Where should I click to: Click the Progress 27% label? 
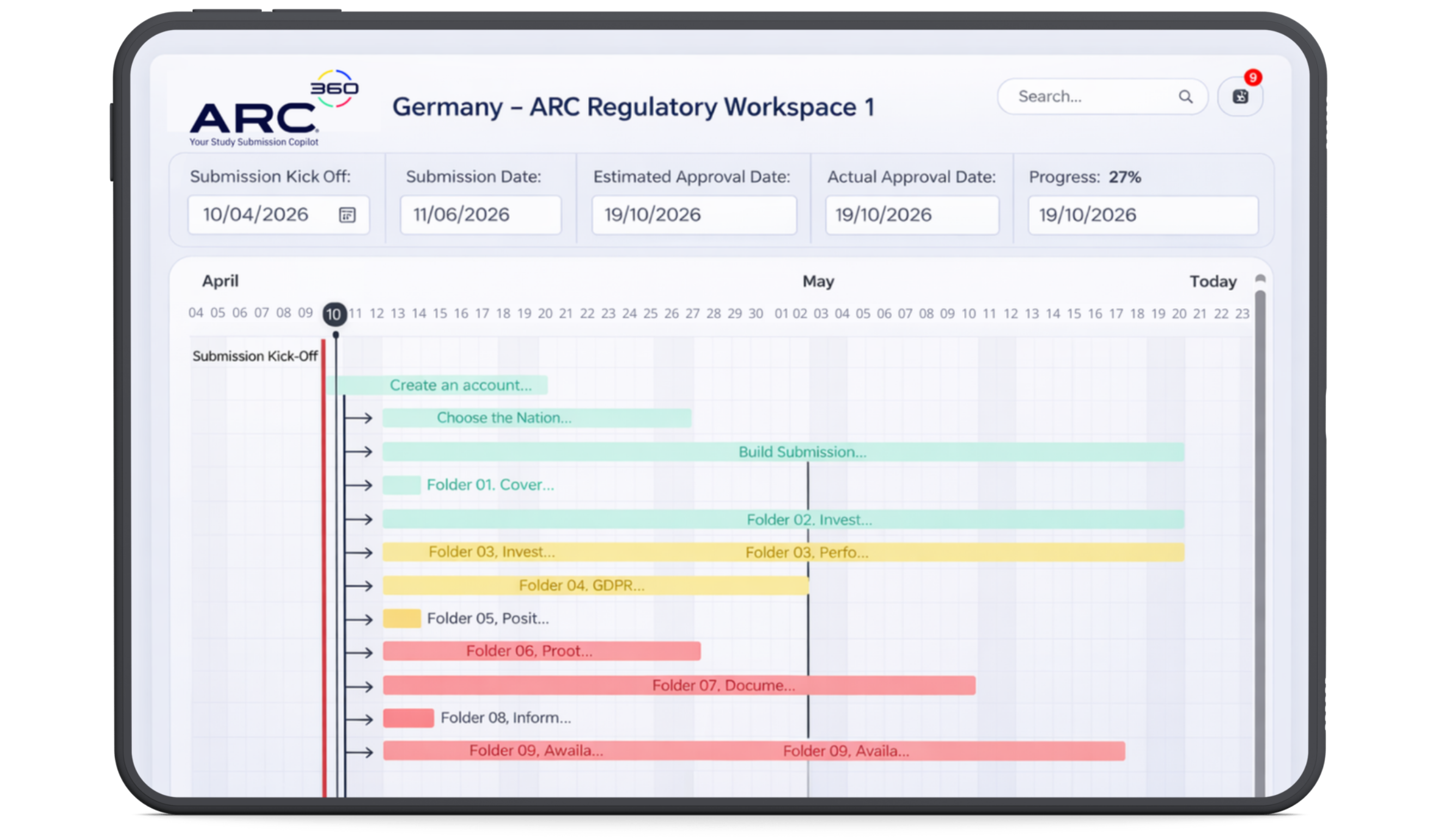pyautogui.click(x=1085, y=177)
